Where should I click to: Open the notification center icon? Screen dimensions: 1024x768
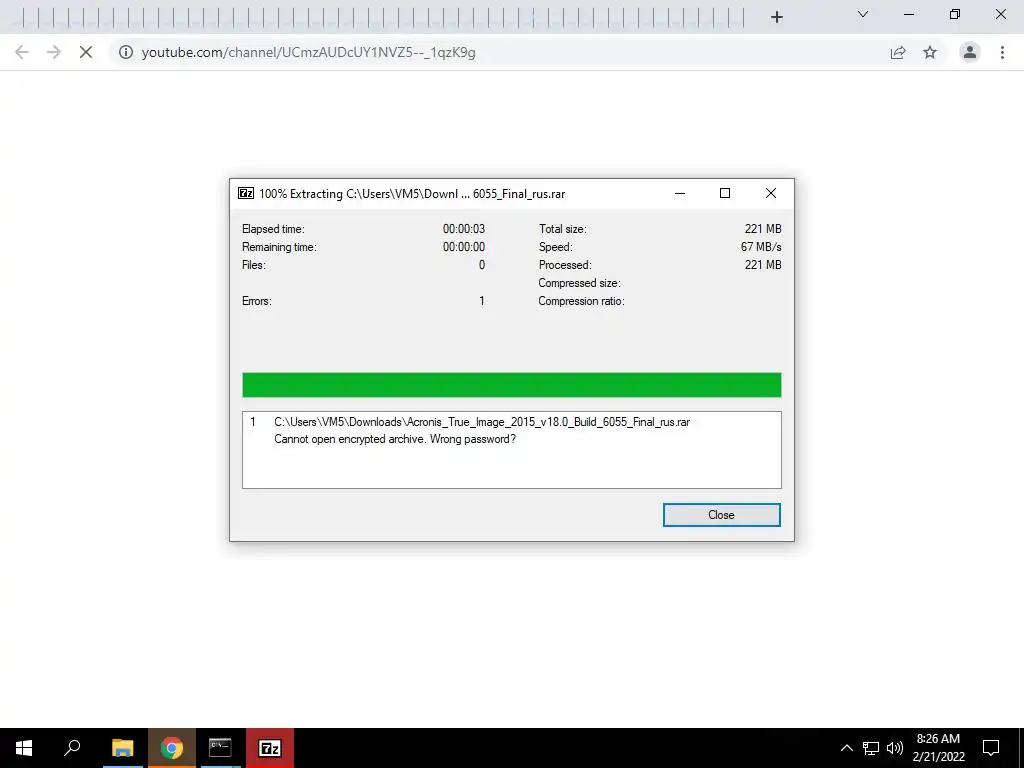[x=991, y=748]
